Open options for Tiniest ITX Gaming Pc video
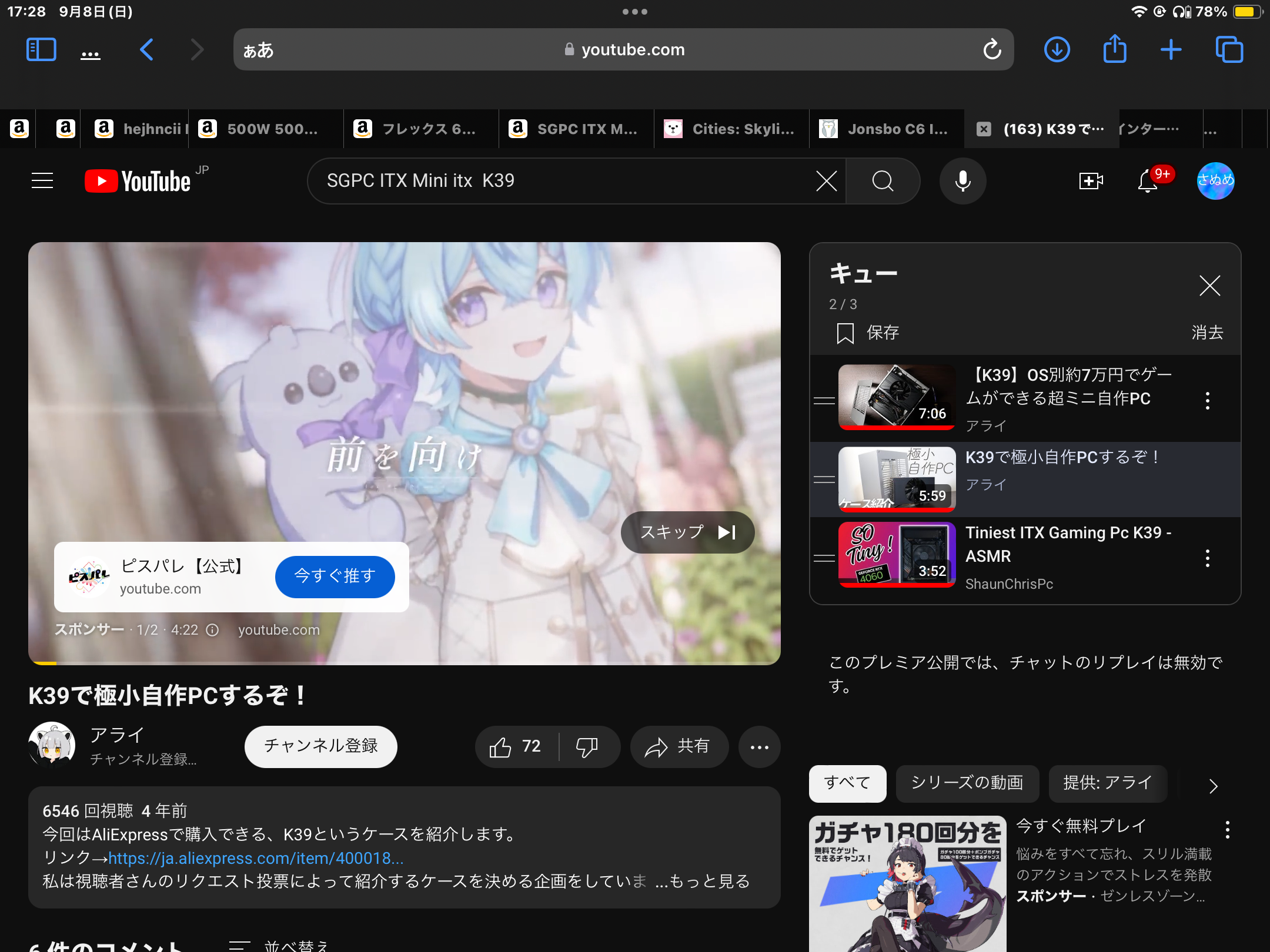 (1207, 558)
